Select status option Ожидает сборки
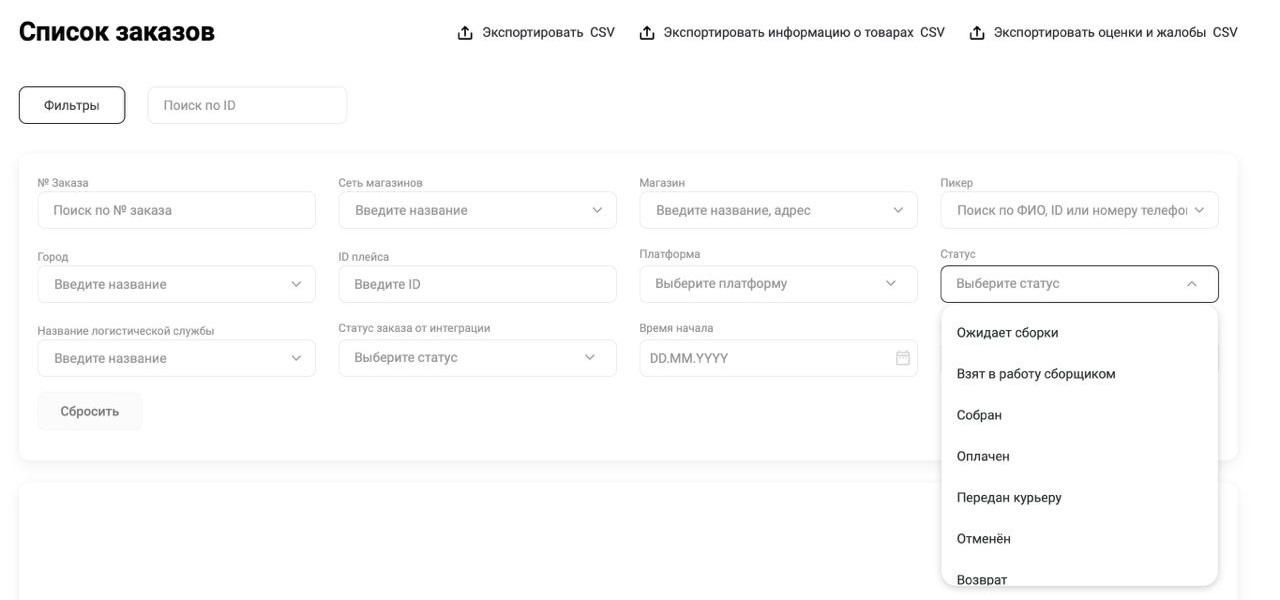Viewport: 1280px width, 600px height. [1007, 333]
